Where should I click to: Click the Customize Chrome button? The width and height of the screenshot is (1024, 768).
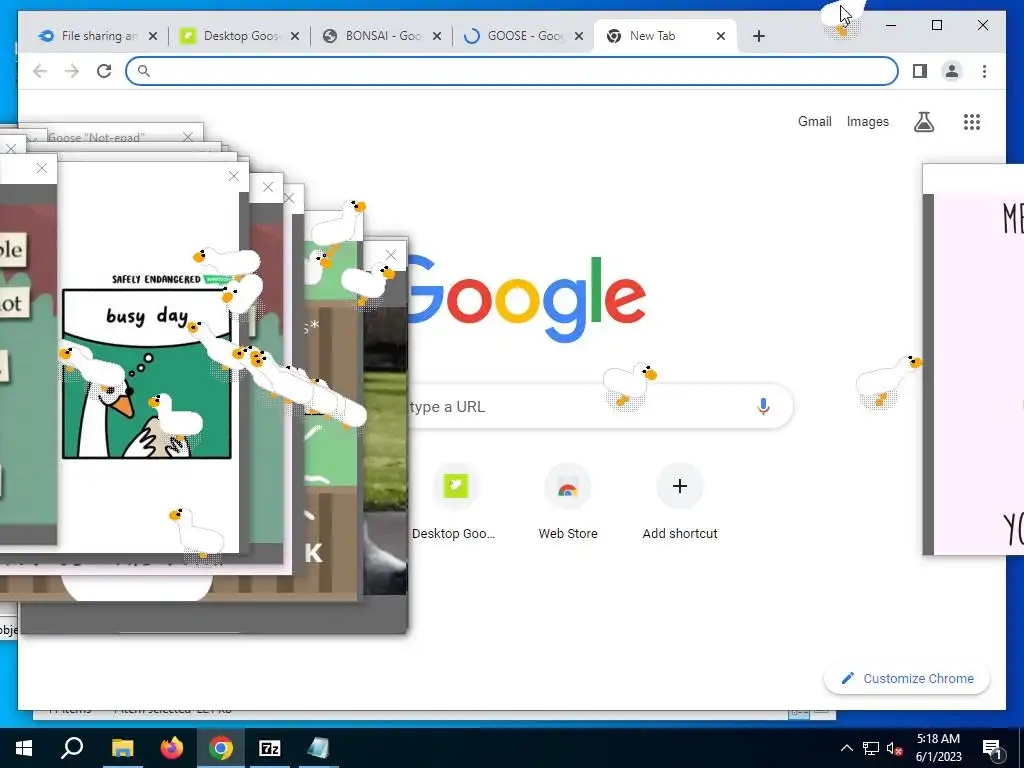coord(907,679)
